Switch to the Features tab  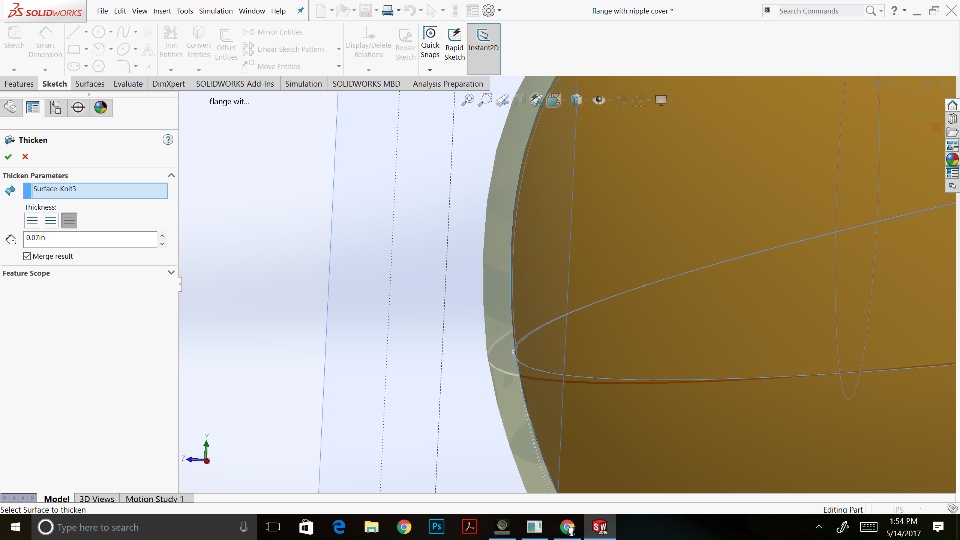coord(19,84)
